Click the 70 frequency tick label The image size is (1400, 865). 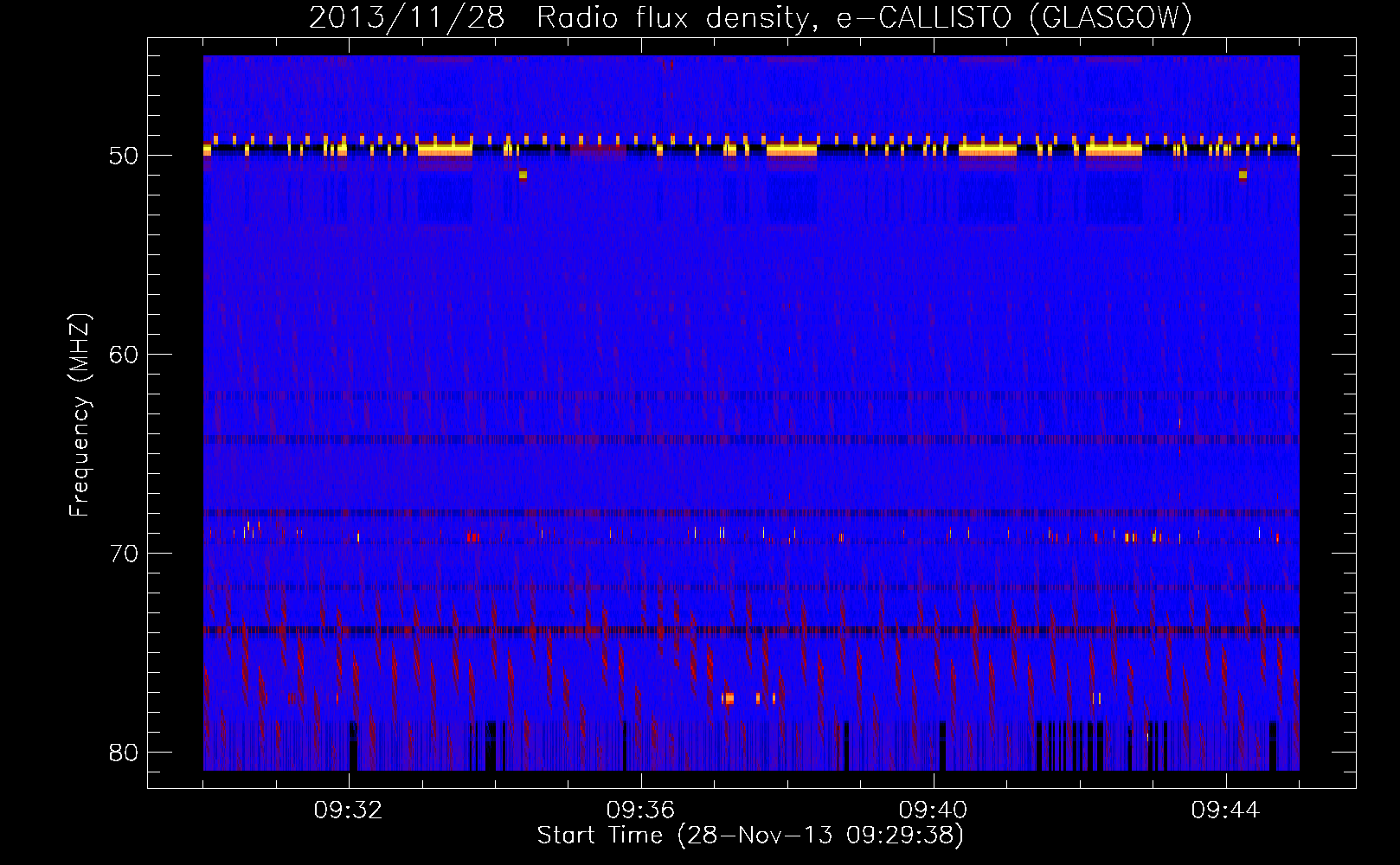[125, 554]
